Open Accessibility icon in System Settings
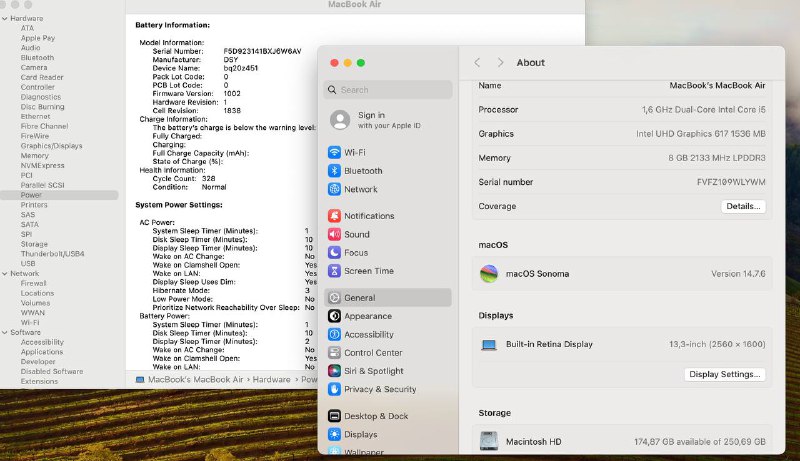 334,334
